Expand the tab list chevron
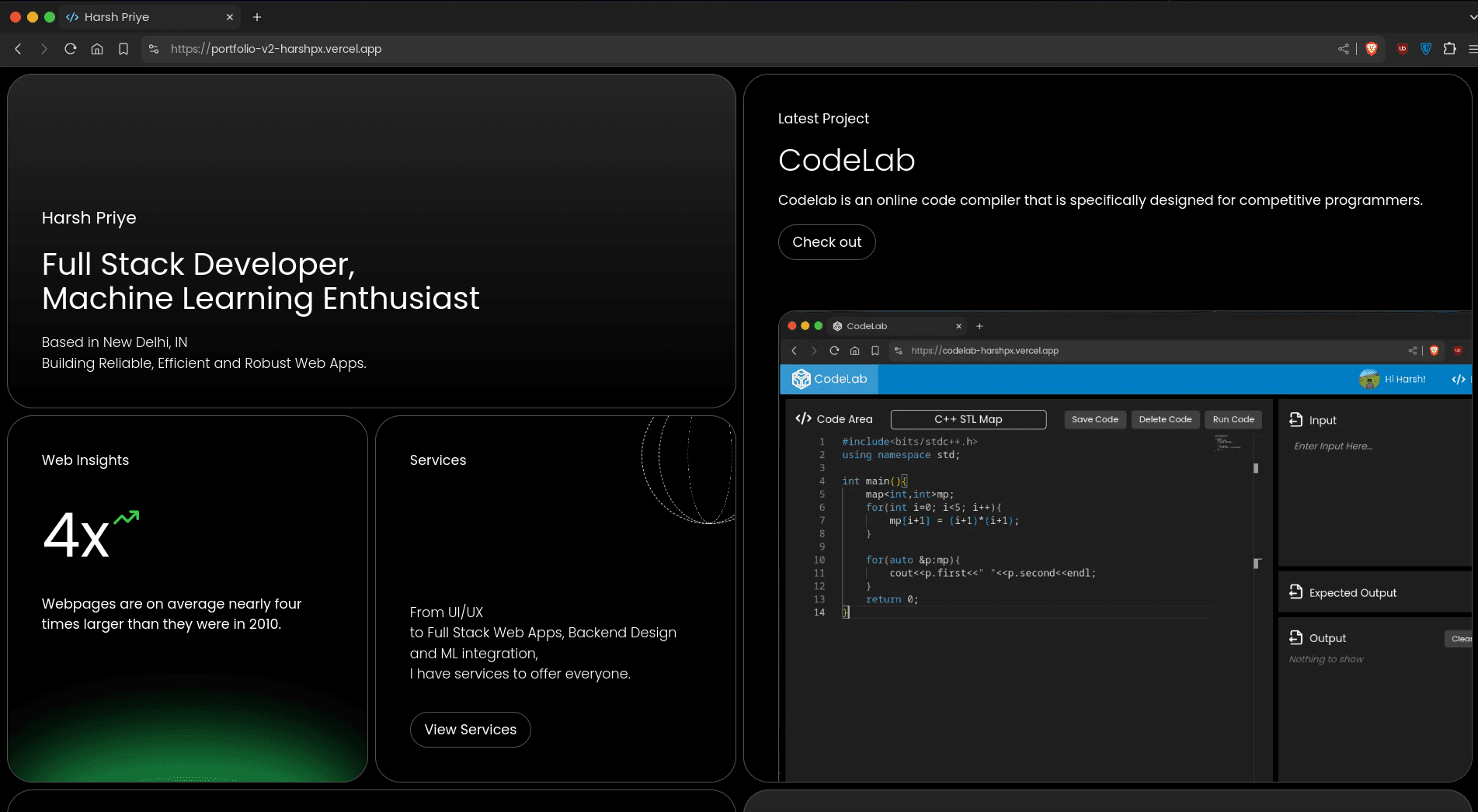1478x812 pixels. 1473,16
